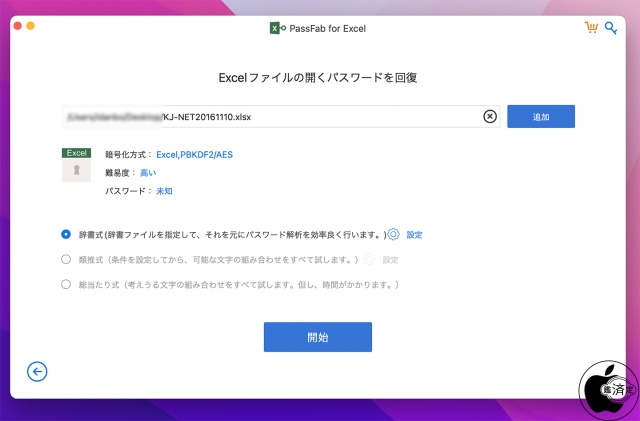Minimize the PassFab window
640x421 pixels.
click(31, 26)
